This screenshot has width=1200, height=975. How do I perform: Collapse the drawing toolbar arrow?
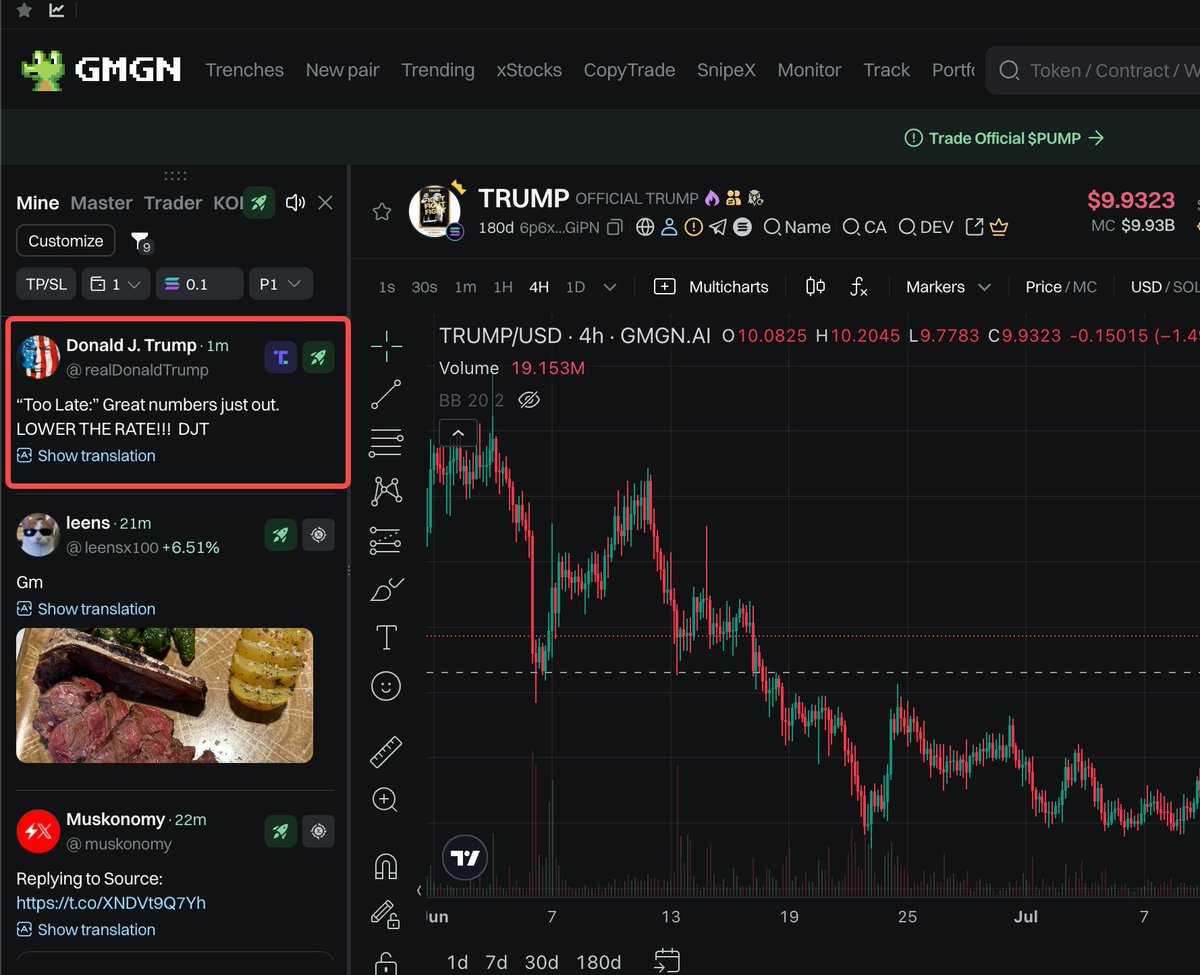[x=419, y=889]
